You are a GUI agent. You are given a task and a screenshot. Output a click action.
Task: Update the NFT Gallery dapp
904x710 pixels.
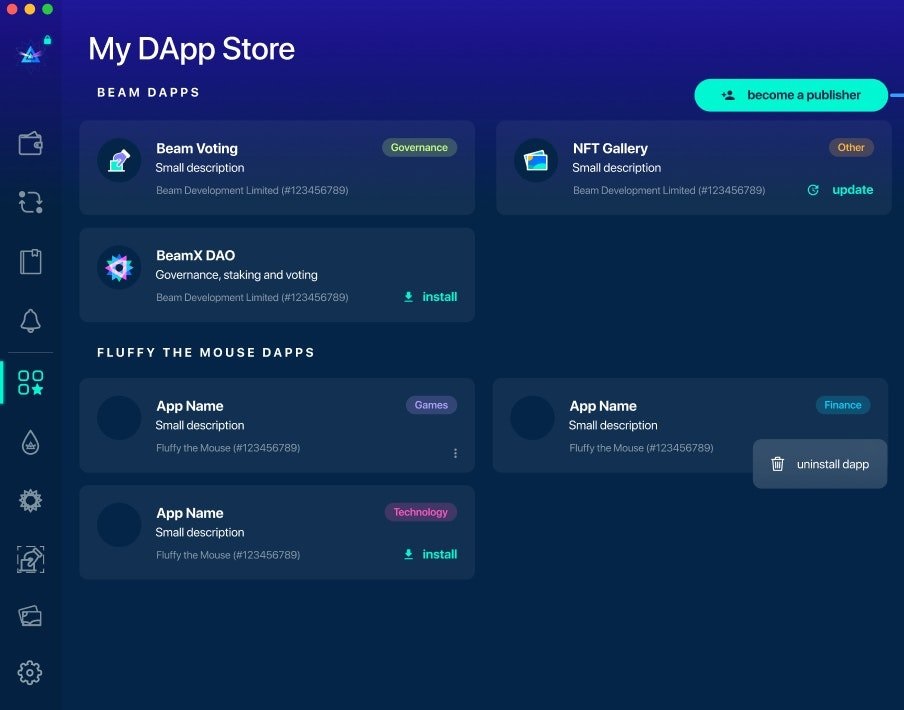841,190
